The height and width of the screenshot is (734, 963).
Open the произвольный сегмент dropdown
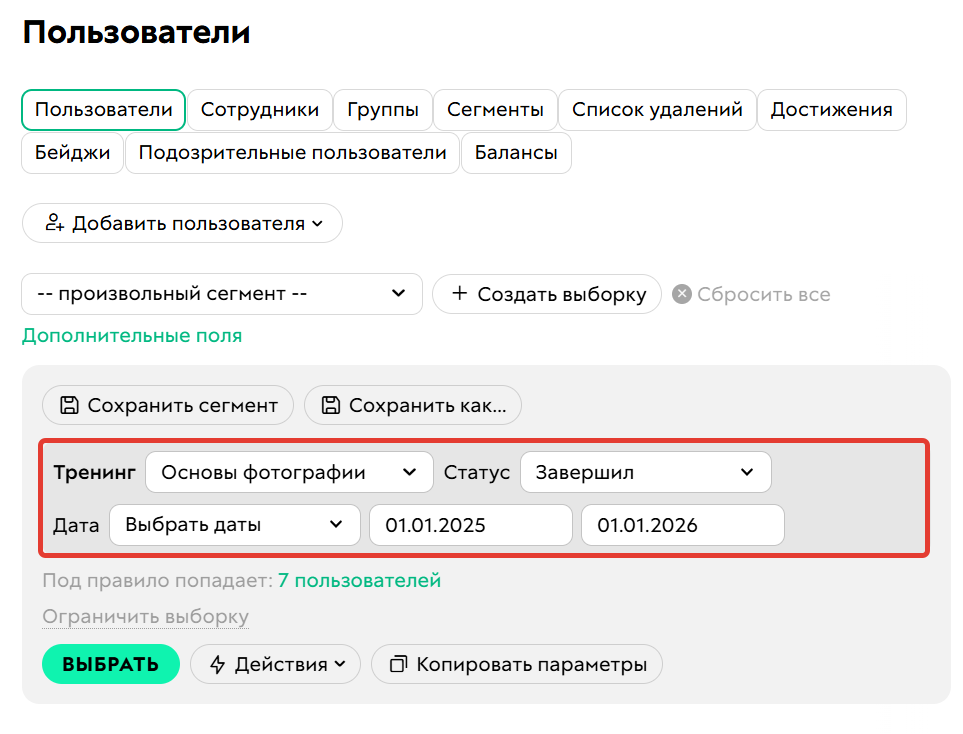221,294
